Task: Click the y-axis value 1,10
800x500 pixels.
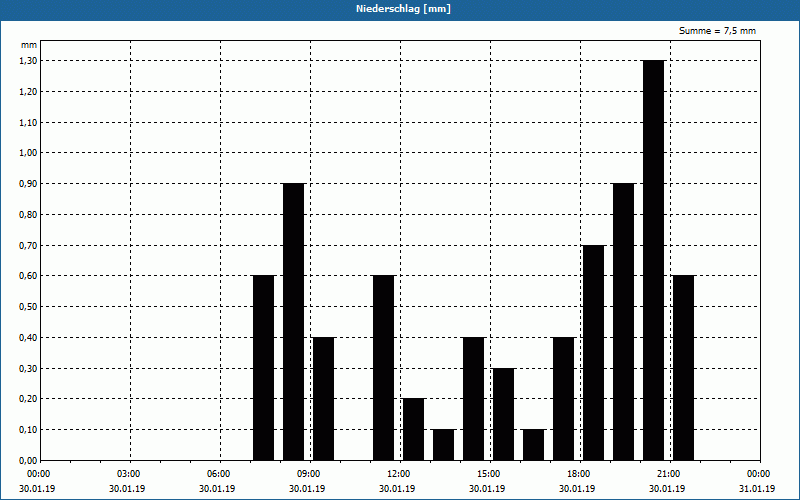Action: tap(29, 122)
